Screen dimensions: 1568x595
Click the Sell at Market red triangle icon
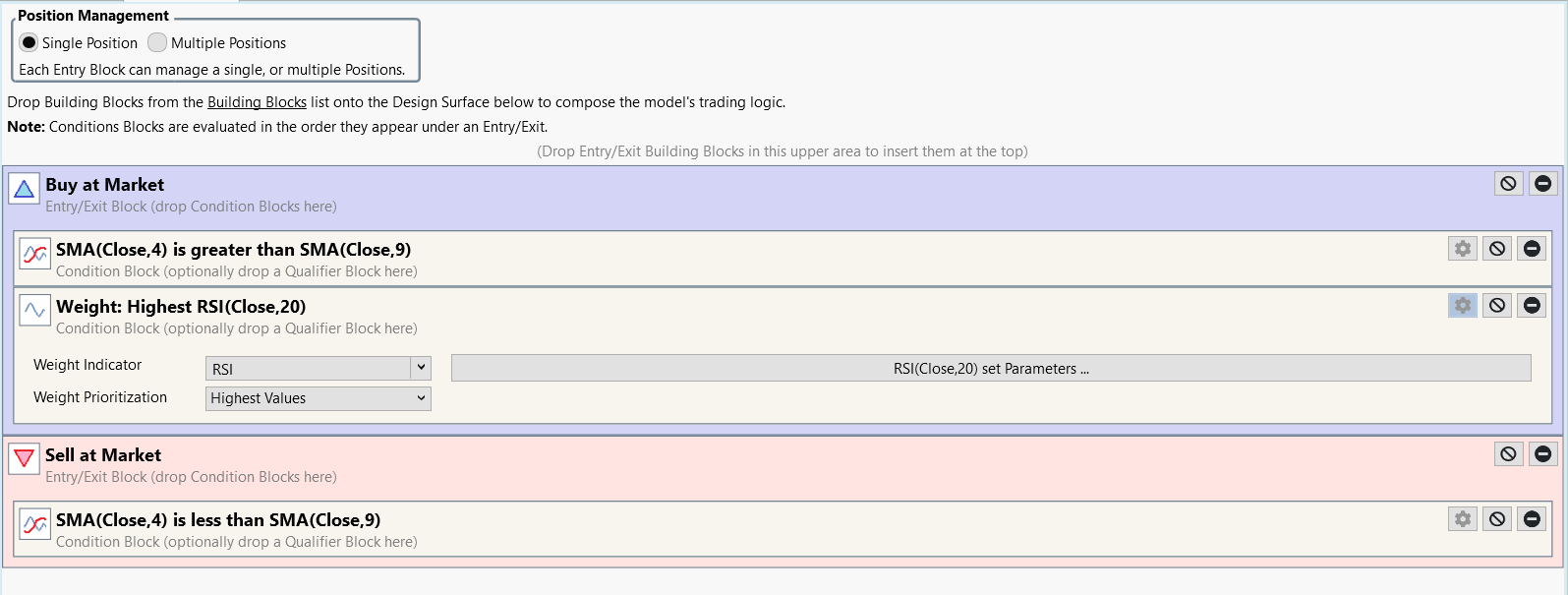[x=24, y=459]
